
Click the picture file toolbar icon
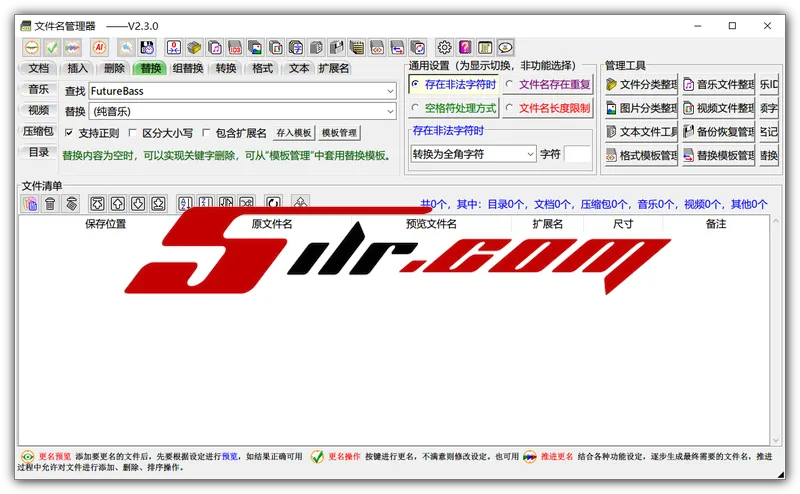click(255, 48)
